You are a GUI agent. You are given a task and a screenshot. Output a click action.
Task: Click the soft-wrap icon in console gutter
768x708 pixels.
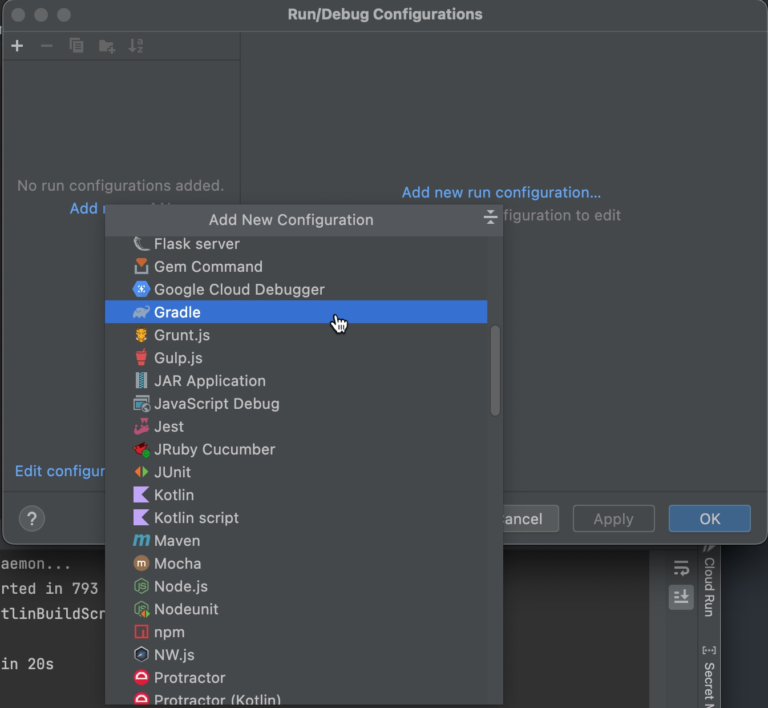point(681,568)
